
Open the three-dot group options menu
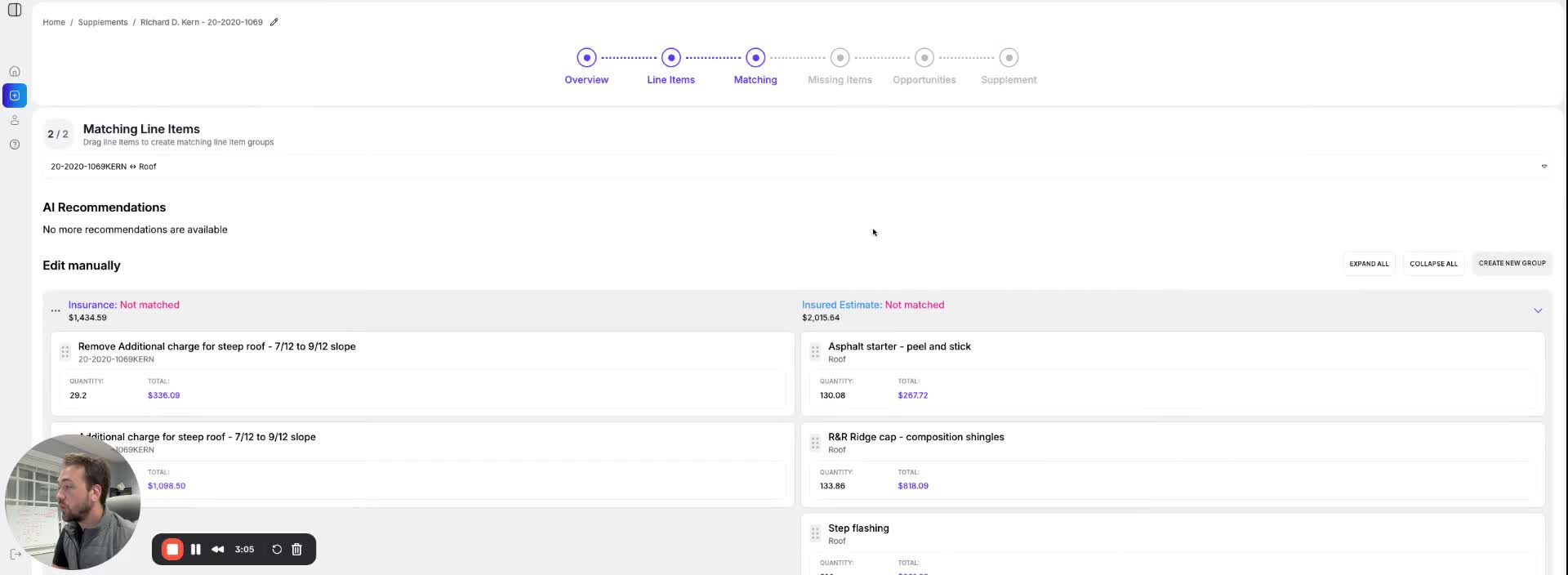pyautogui.click(x=56, y=310)
